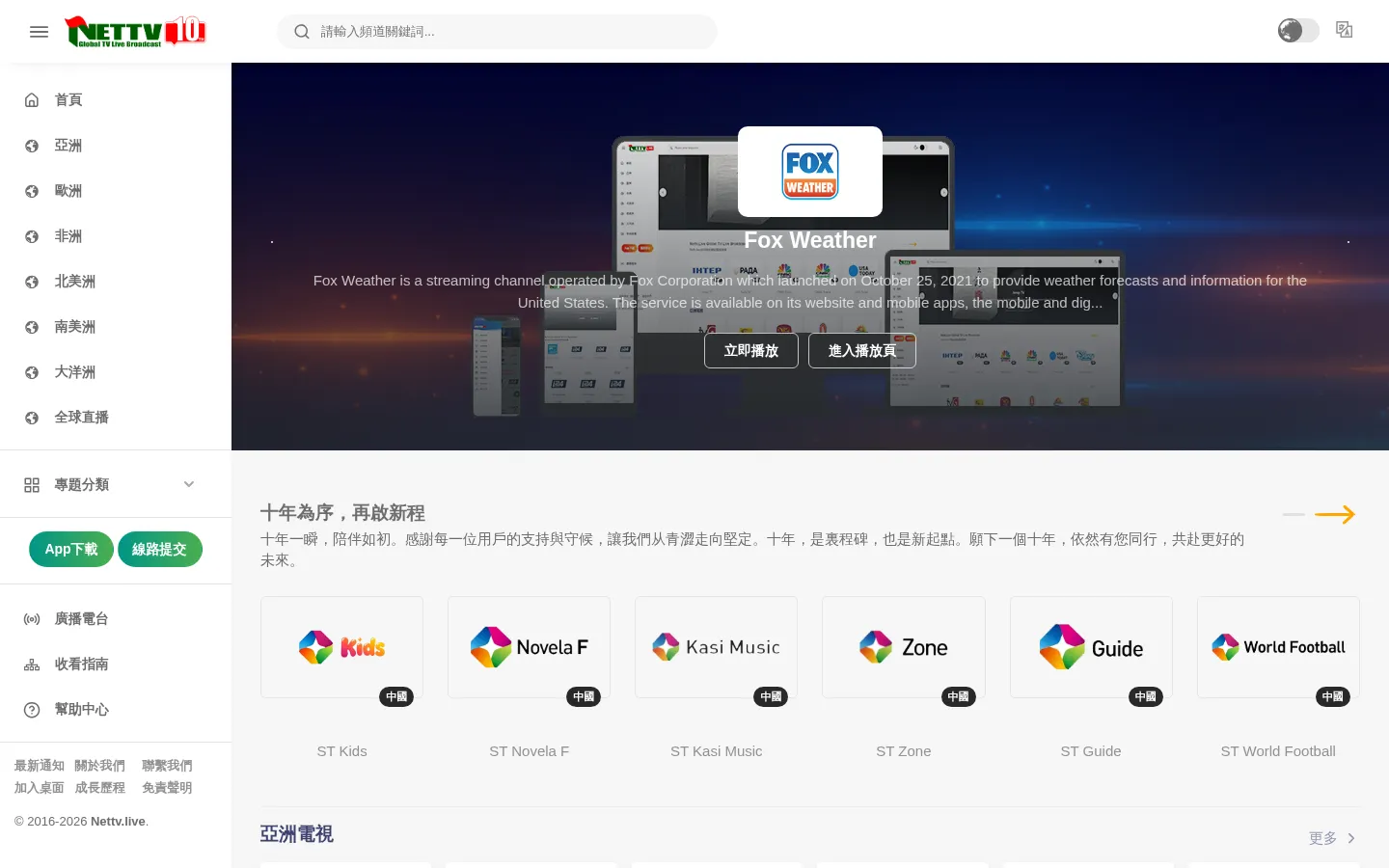Click the Fox Weather logo card

point(810,172)
